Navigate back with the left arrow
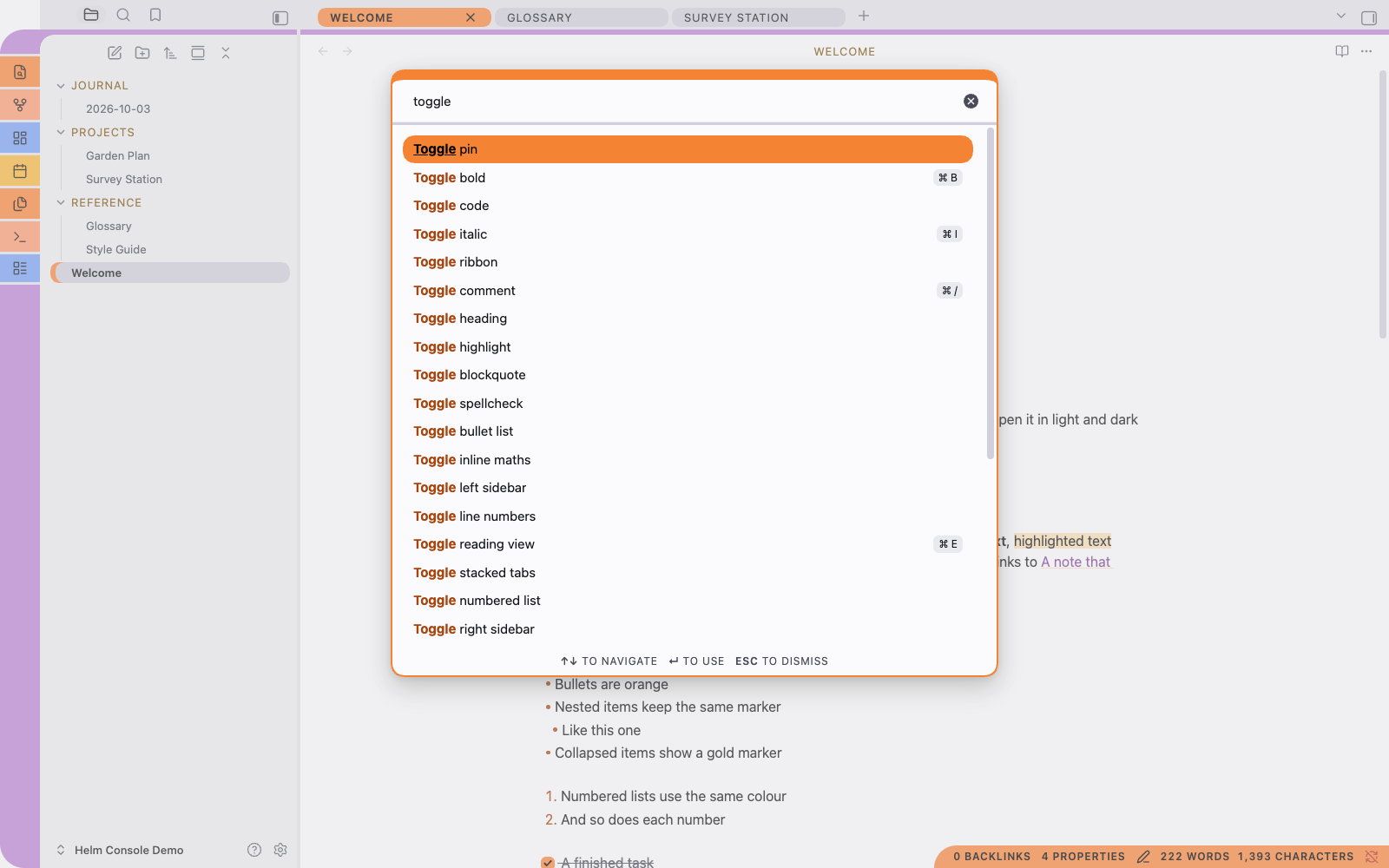This screenshot has height=868, width=1389. pos(323,51)
